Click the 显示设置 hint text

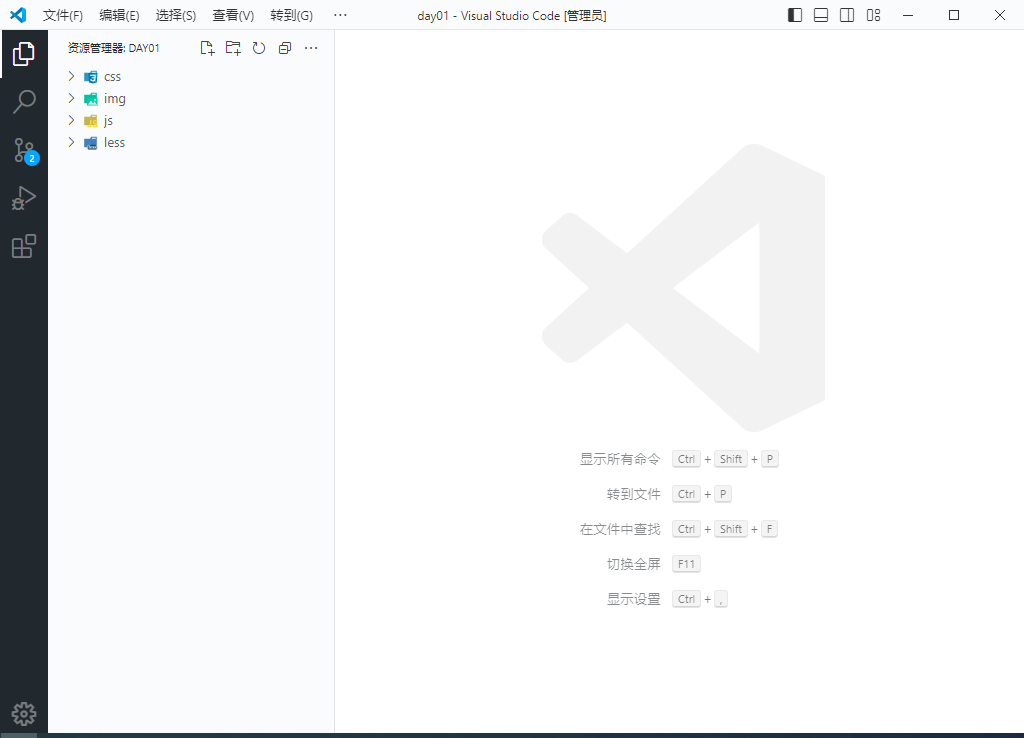[x=633, y=599]
